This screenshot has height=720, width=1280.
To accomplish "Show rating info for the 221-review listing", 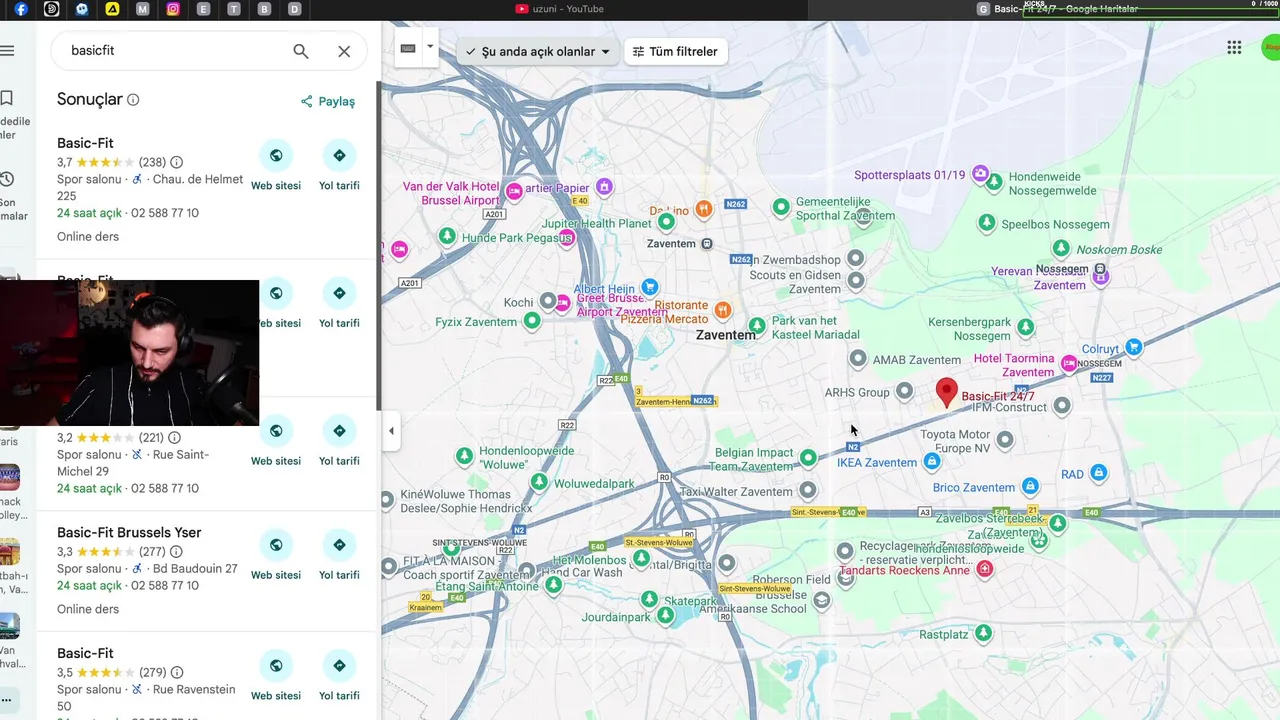I will click(x=175, y=438).
